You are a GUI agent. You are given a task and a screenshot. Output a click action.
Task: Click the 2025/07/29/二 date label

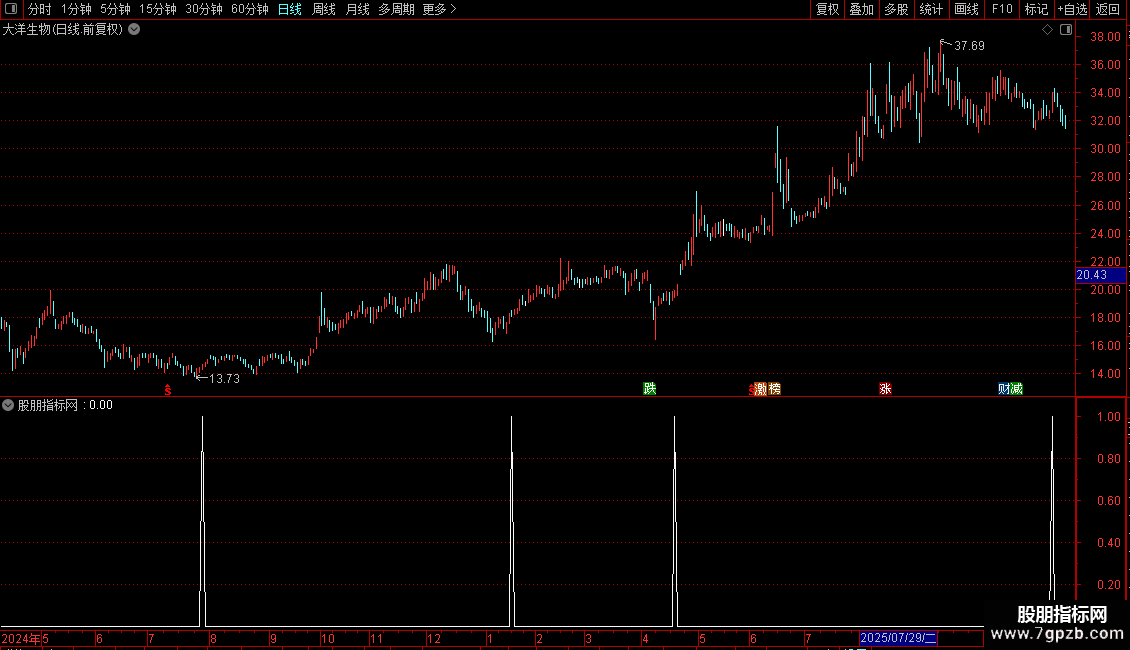click(898, 638)
